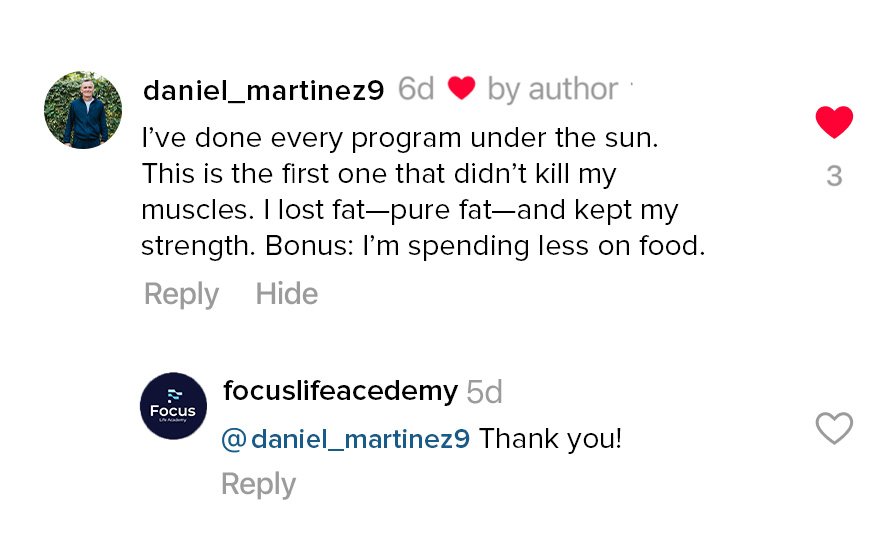This screenshot has height=552, width=895.
Task: Select the 'Thank you!' reply text
Action: click(x=551, y=439)
